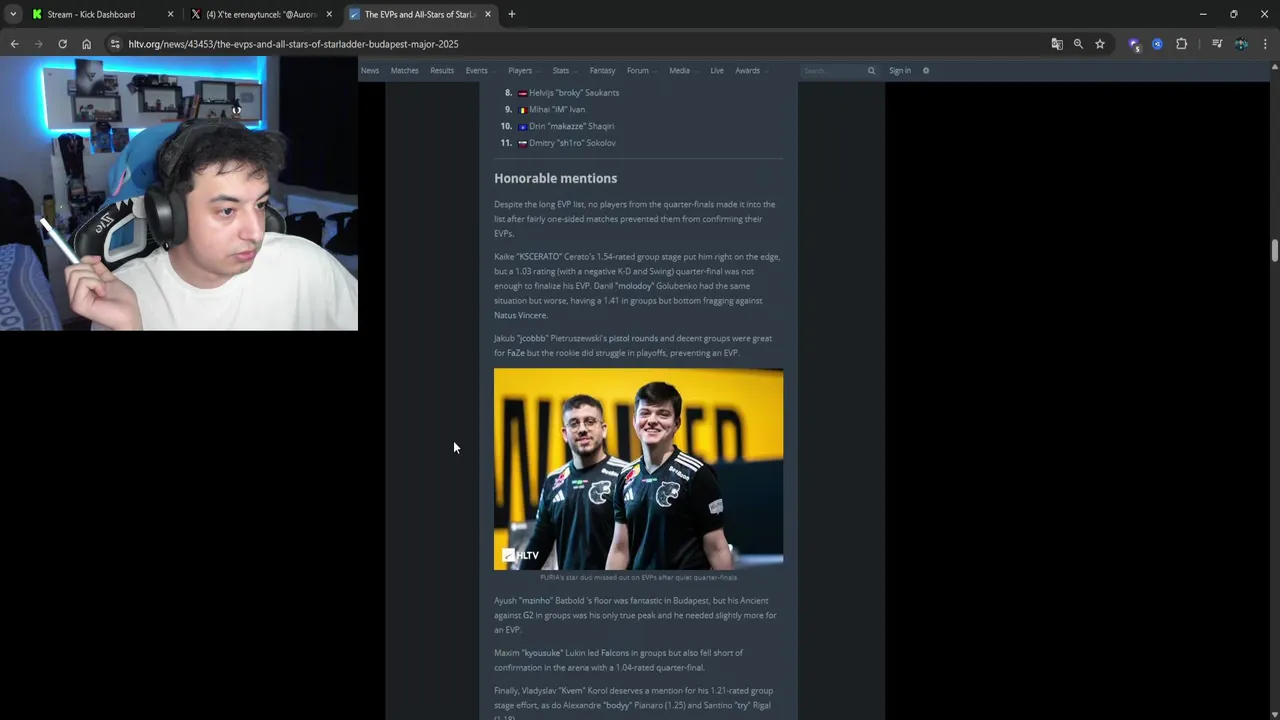1280x720 pixels.
Task: Expand the Stats dropdown menu
Action: click(564, 71)
